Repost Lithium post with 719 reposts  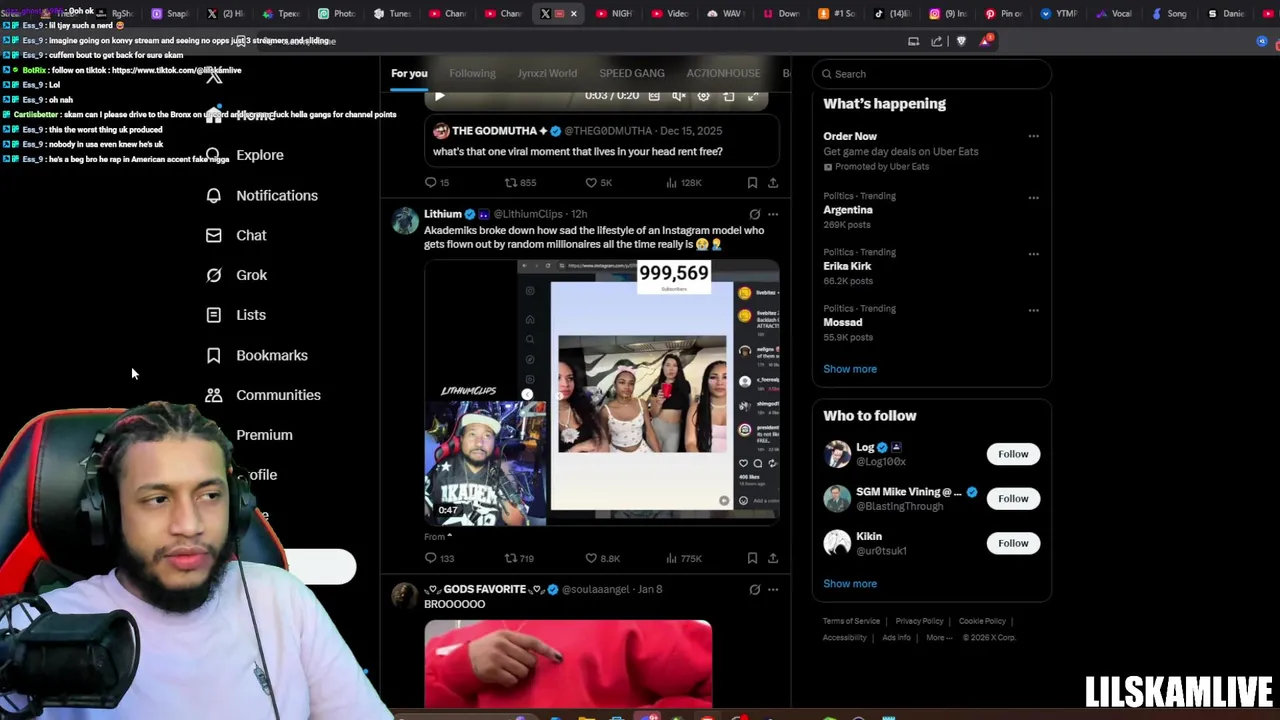[519, 559]
